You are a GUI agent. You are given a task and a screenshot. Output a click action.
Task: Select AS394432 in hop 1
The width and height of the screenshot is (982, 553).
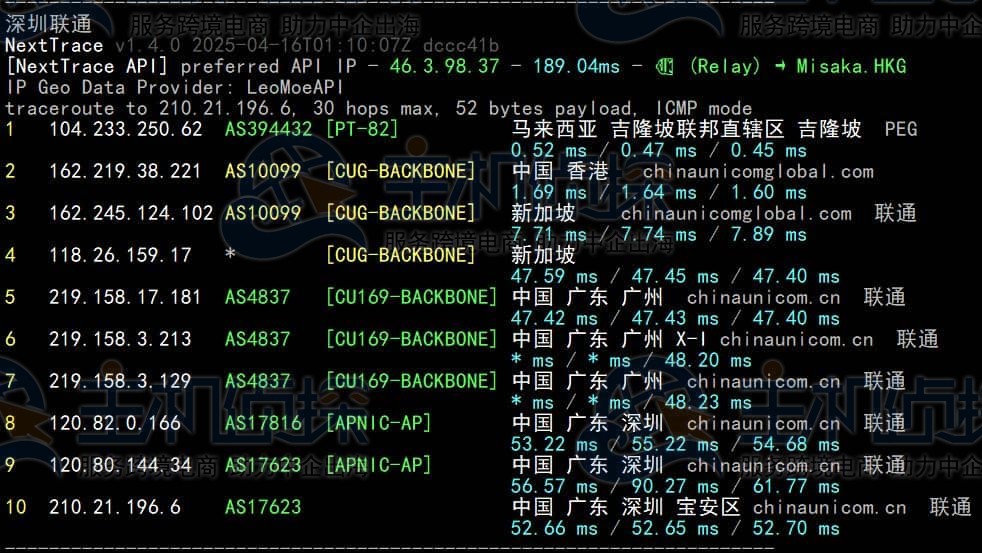click(x=269, y=130)
